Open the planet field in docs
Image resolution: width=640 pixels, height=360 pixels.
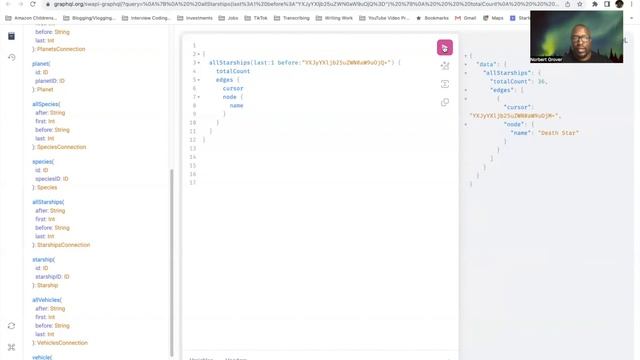40,64
